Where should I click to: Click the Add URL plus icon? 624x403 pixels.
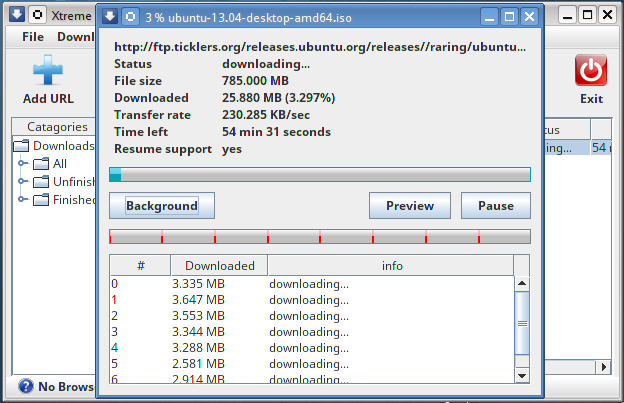[x=48, y=70]
